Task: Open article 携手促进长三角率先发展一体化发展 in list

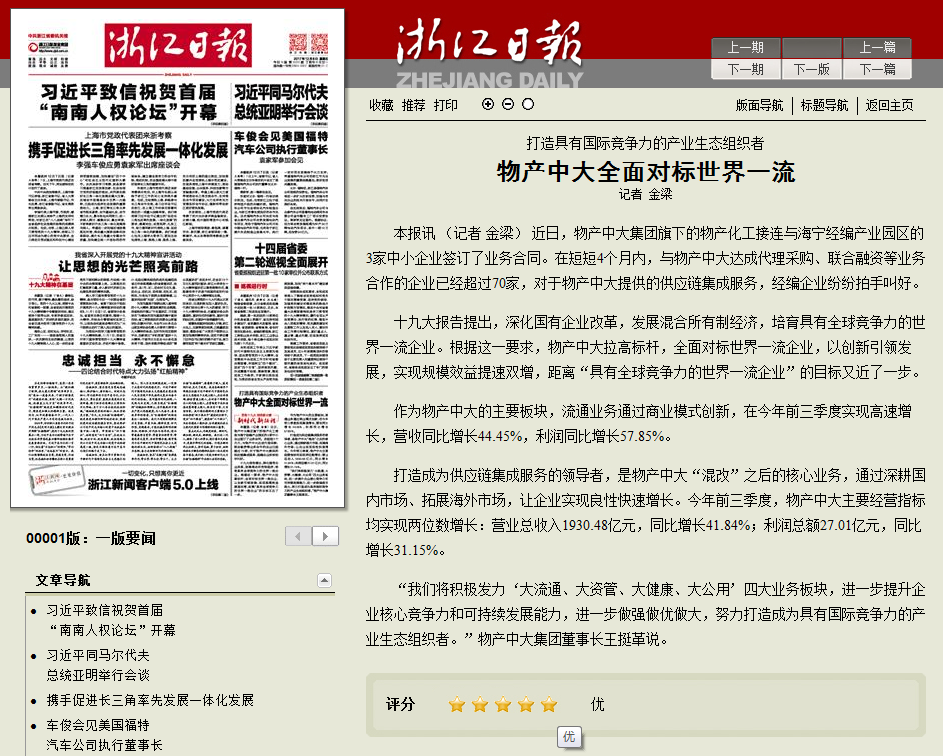Action: (150, 700)
